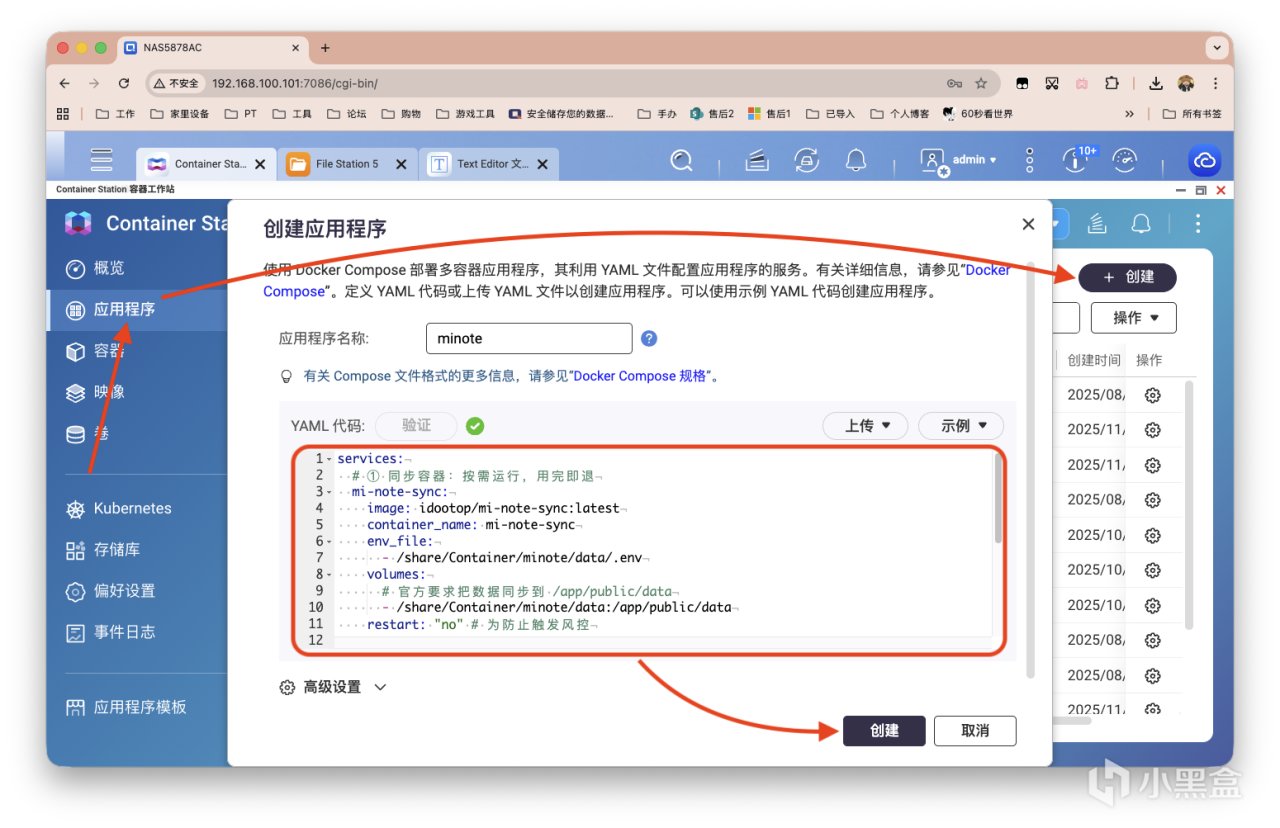Click the 应用程序名称 input containing minote
This screenshot has height=828, width=1280.
click(529, 339)
